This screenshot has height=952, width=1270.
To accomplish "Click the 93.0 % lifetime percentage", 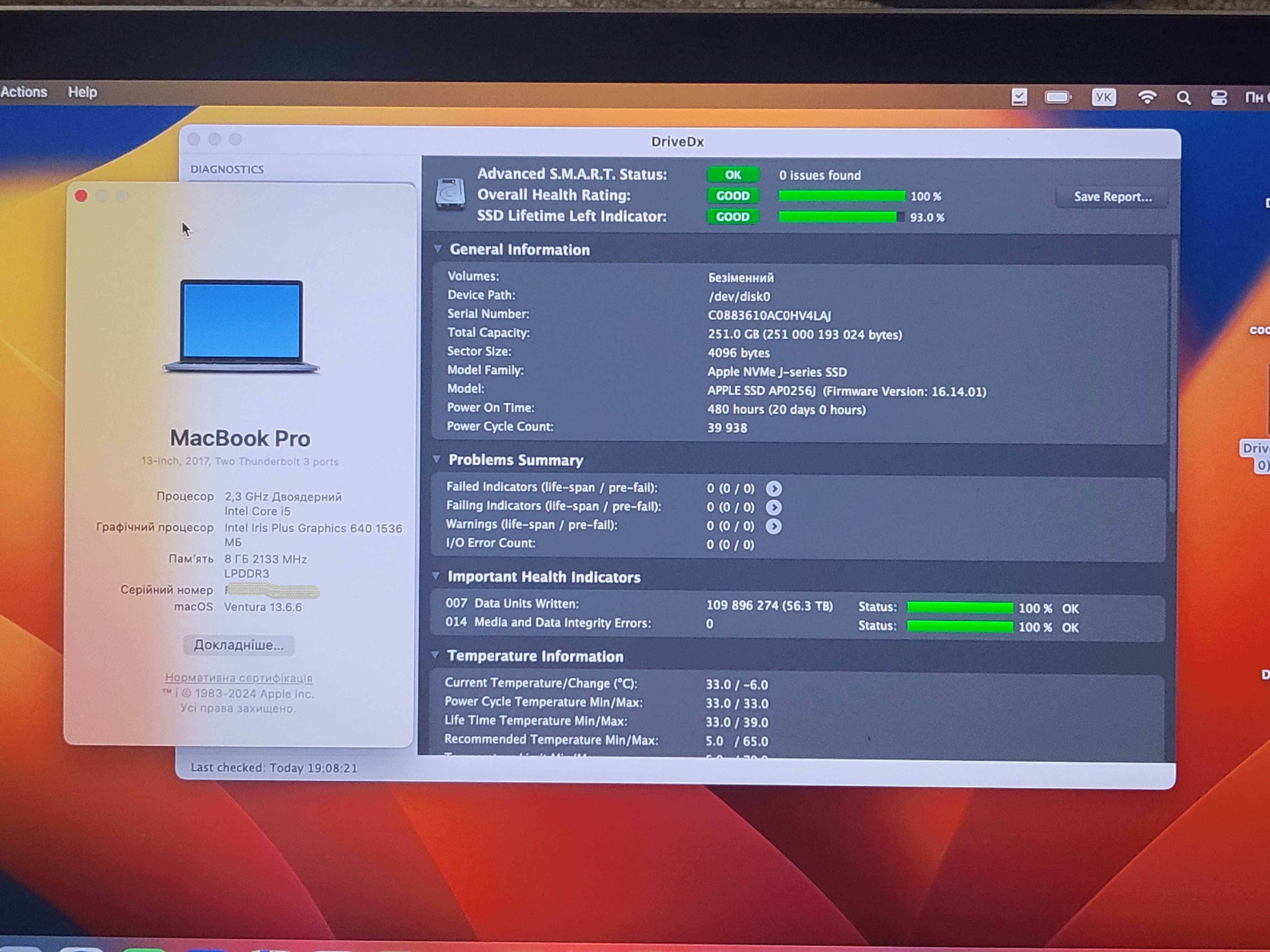I will [927, 217].
